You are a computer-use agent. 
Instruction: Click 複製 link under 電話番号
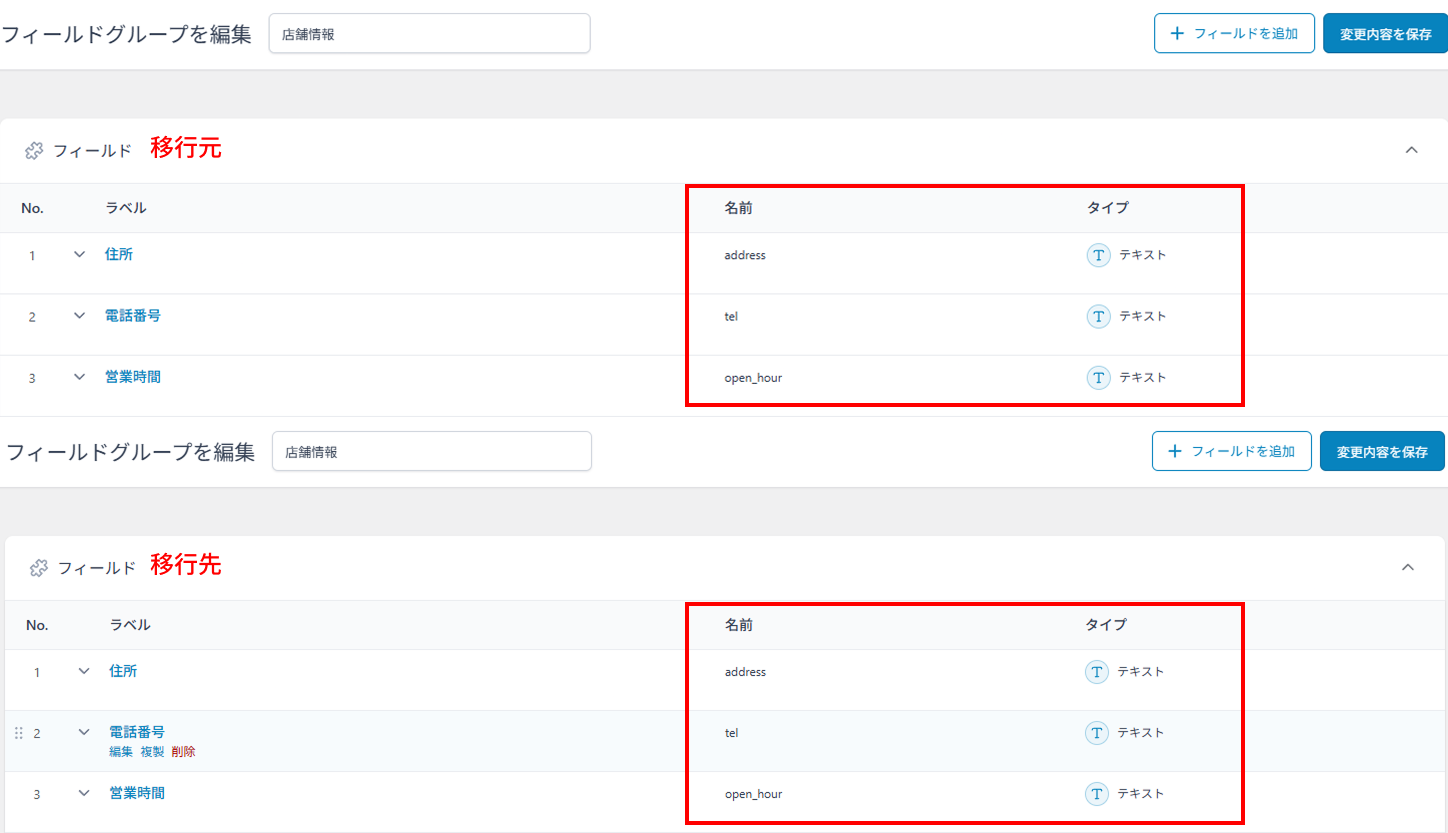pyautogui.click(x=152, y=752)
